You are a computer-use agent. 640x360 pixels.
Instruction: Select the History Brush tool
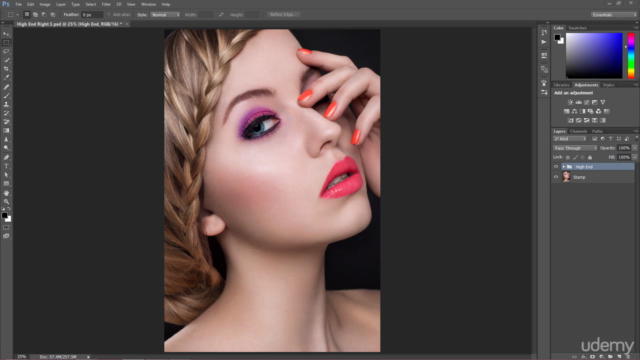point(6,113)
